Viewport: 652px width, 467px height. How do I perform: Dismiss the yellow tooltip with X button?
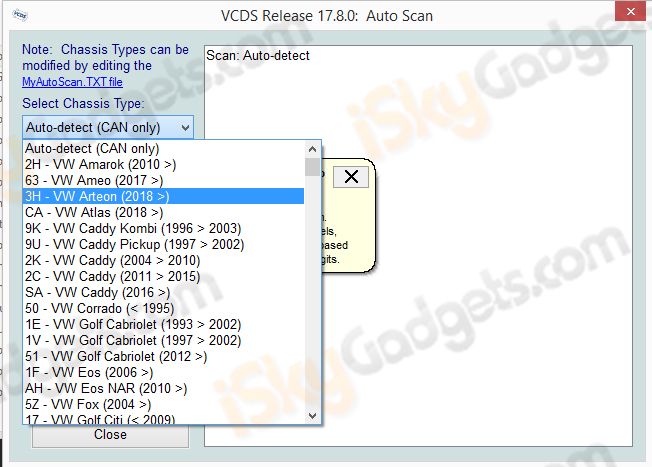(351, 177)
